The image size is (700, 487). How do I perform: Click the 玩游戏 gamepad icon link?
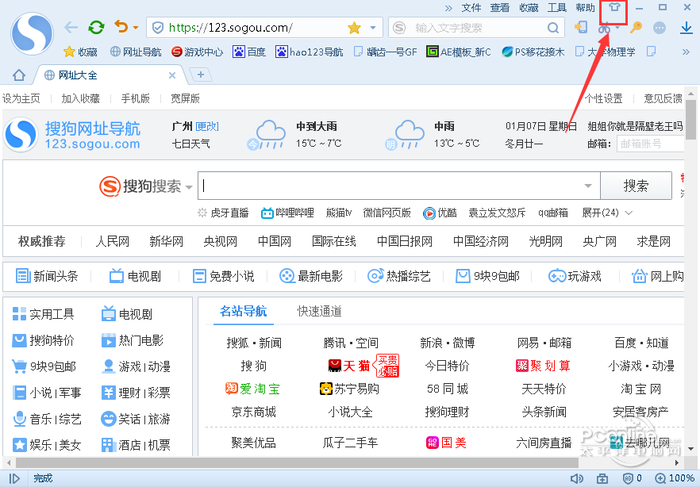pyautogui.click(x=575, y=276)
